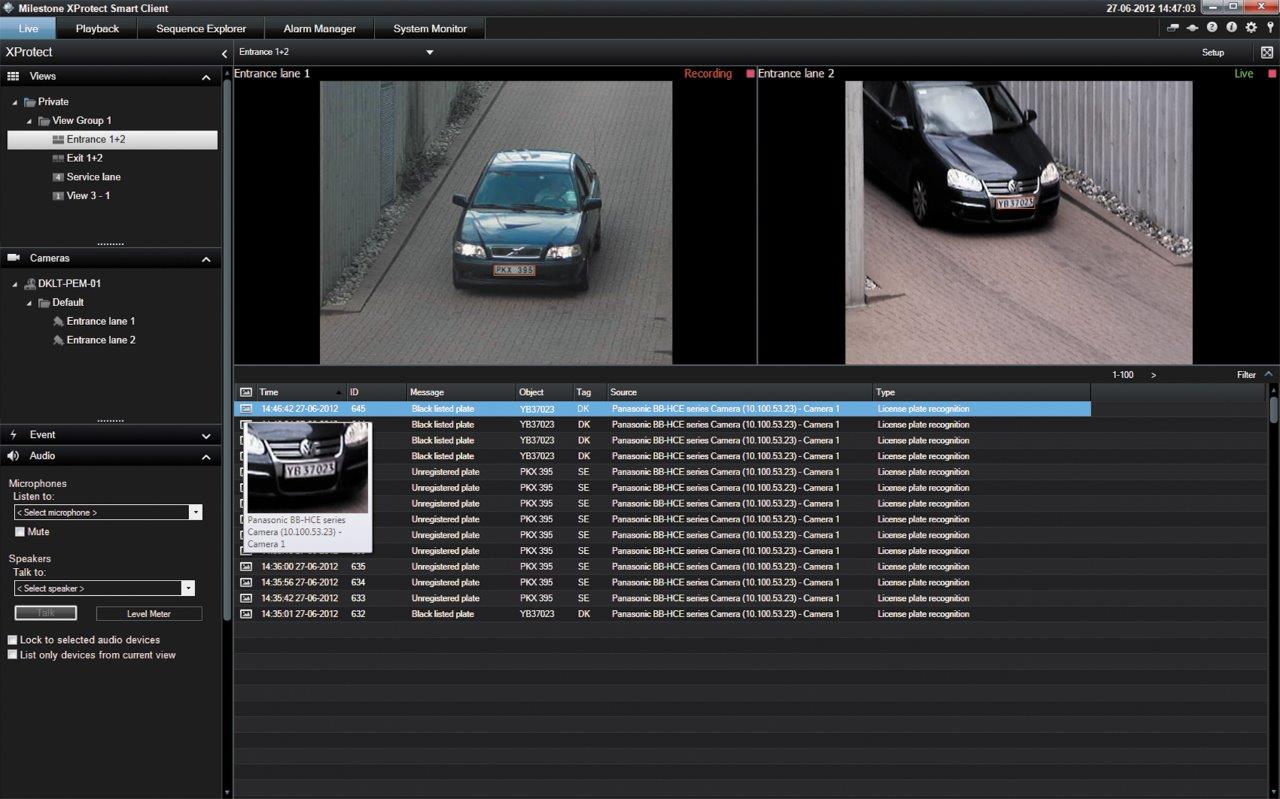Image resolution: width=1280 pixels, height=799 pixels.
Task: Select the Service lane view
Action: pyautogui.click(x=94, y=177)
